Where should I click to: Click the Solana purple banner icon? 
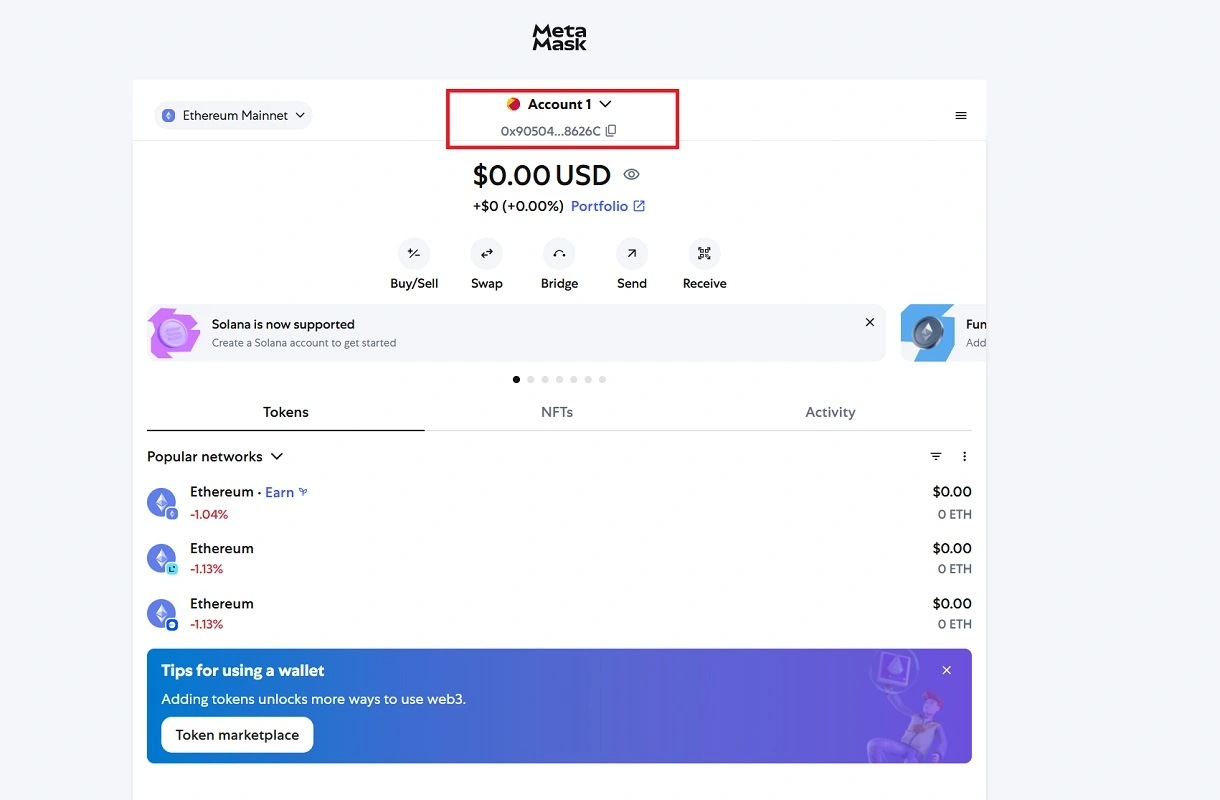tap(175, 333)
